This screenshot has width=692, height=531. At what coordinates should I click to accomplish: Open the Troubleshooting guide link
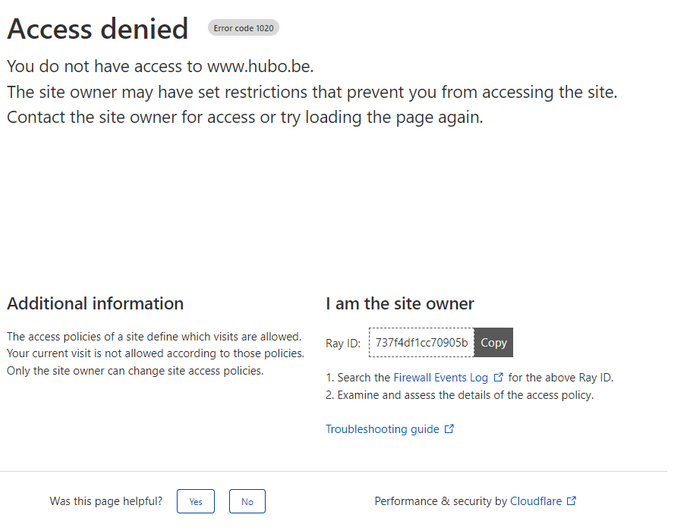(x=382, y=429)
